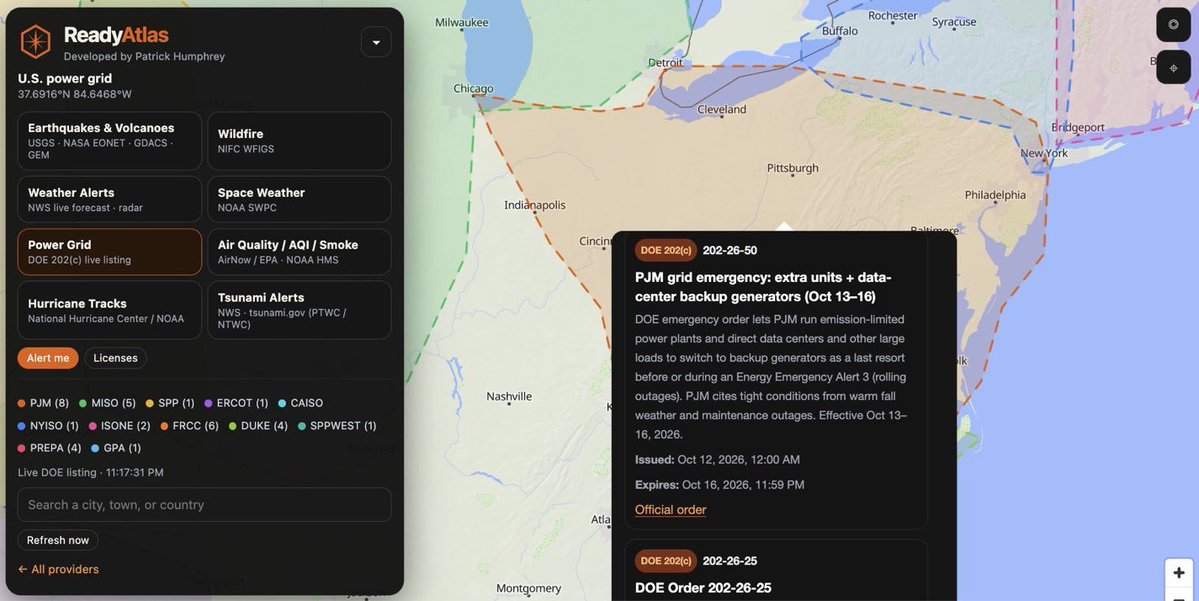Image resolution: width=1199 pixels, height=601 pixels.
Task: Click the ReadyAtlas hexagon compass logo
Action: tap(35, 41)
